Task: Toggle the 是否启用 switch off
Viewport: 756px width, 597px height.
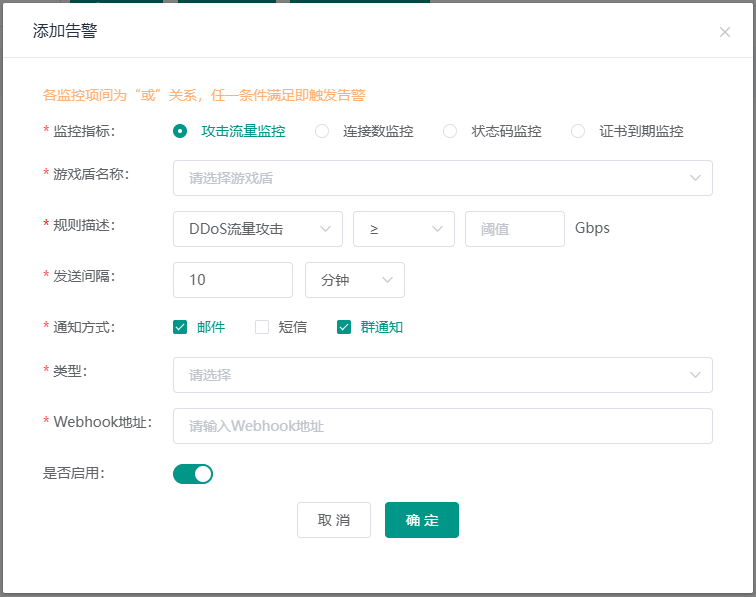Action: 193,474
